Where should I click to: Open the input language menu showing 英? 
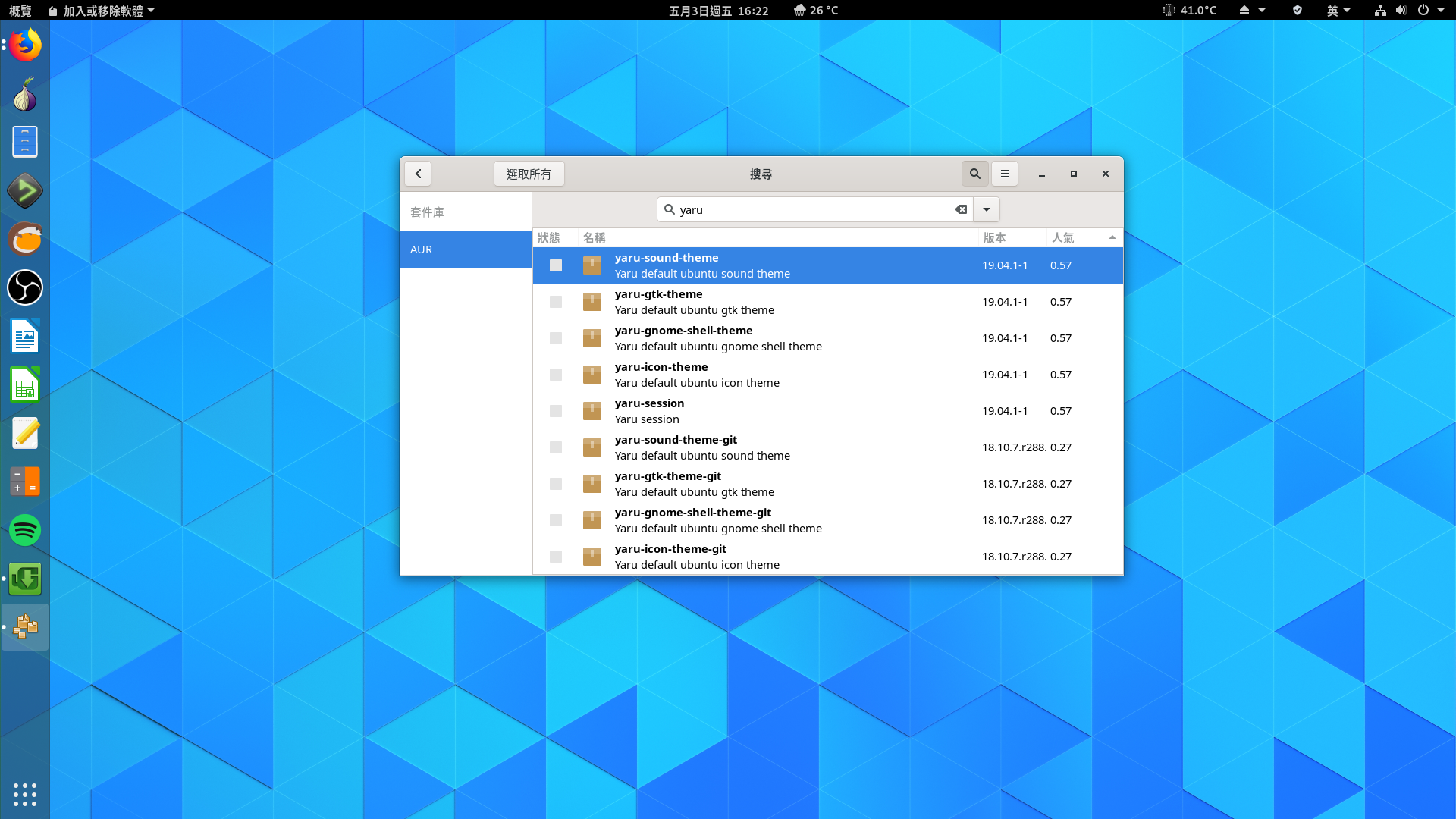click(x=1338, y=11)
